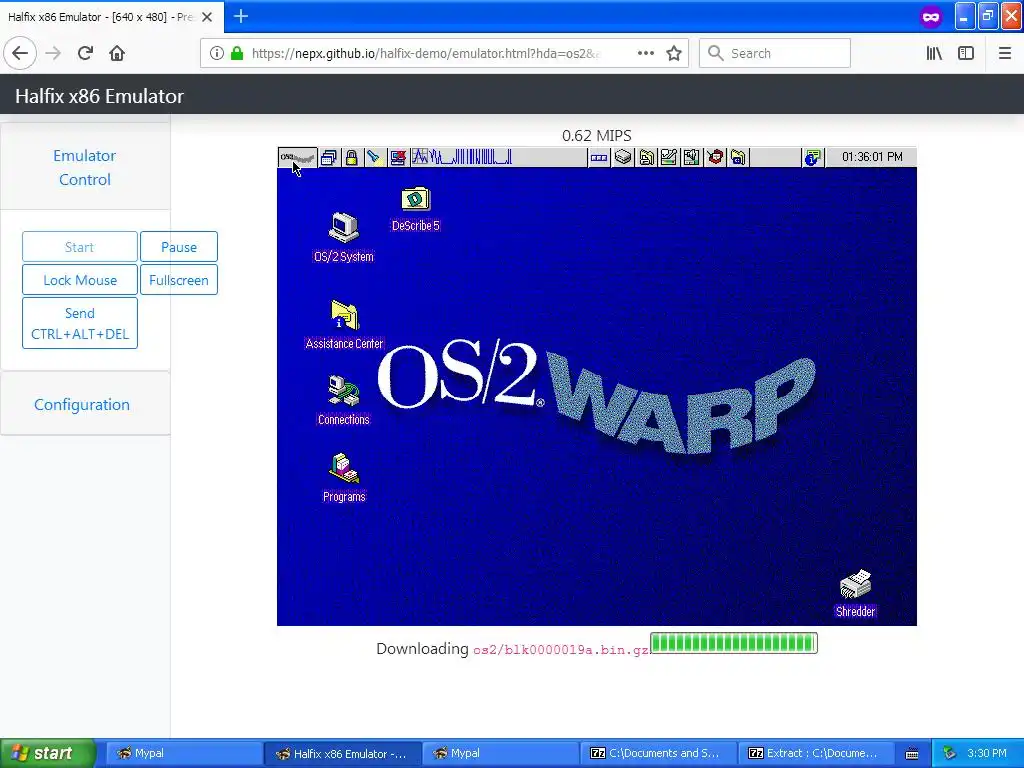Collapse the Emulator Control panel header
The width and height of the screenshot is (1024, 768).
pyautogui.click(x=85, y=167)
